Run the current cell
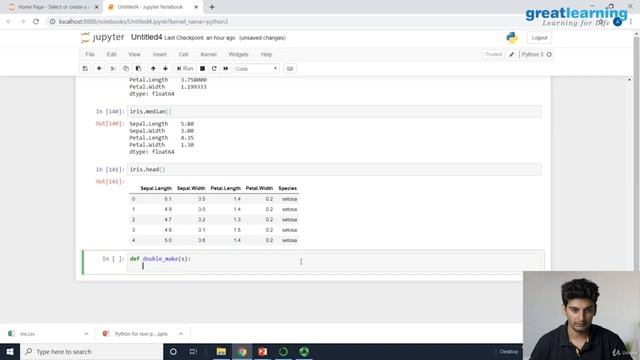This screenshot has height=360, width=640. 185,69
